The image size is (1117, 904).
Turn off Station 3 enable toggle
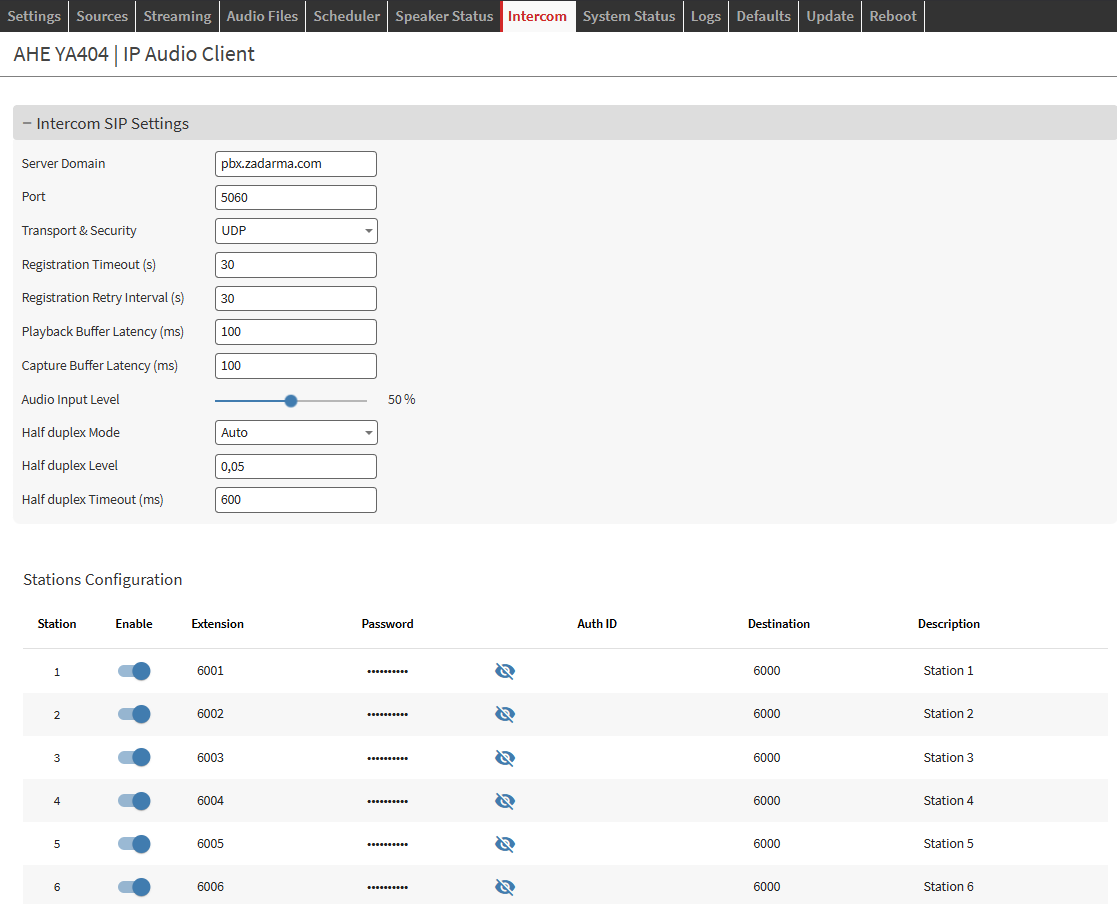[134, 758]
